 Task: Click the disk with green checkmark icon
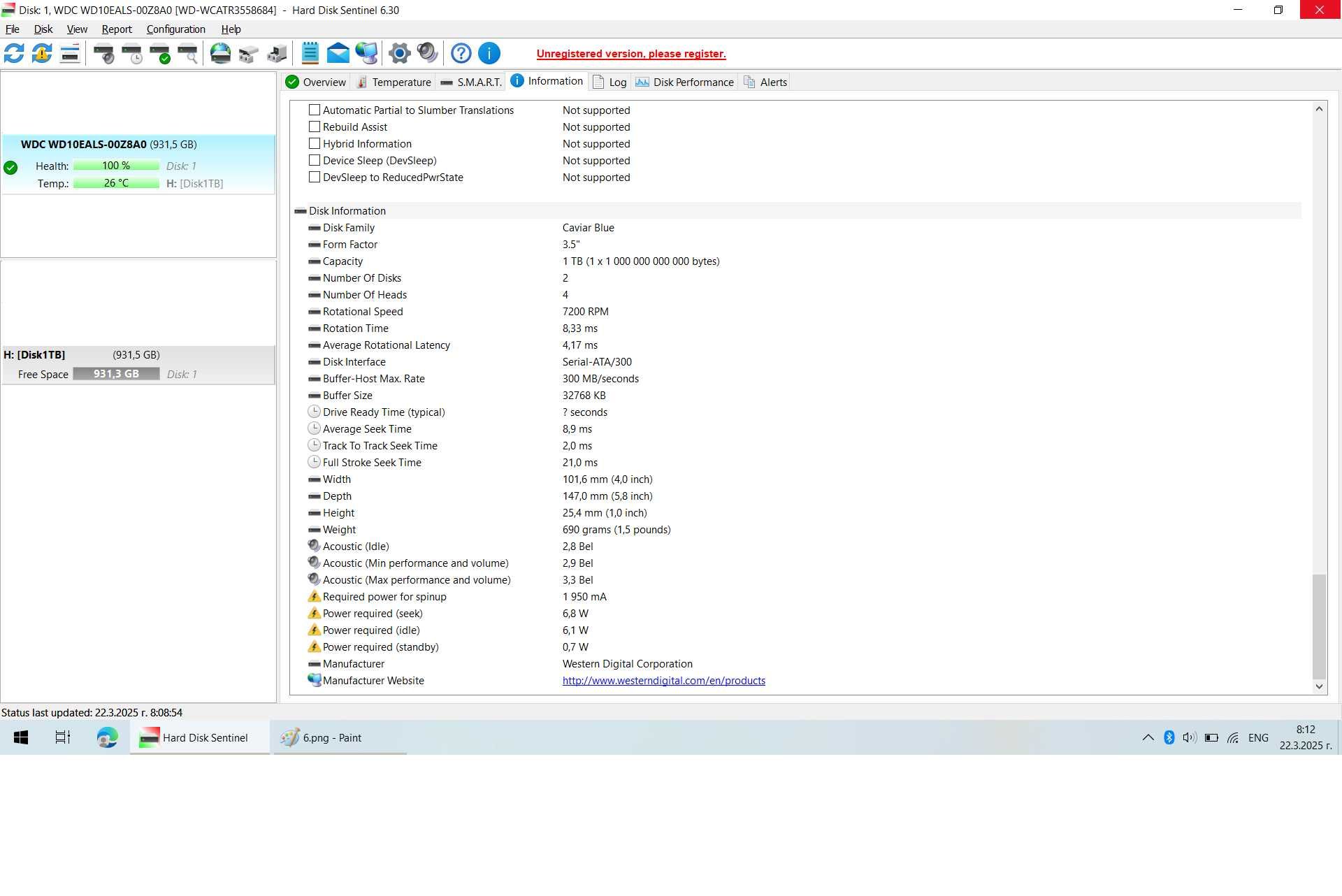(x=160, y=53)
